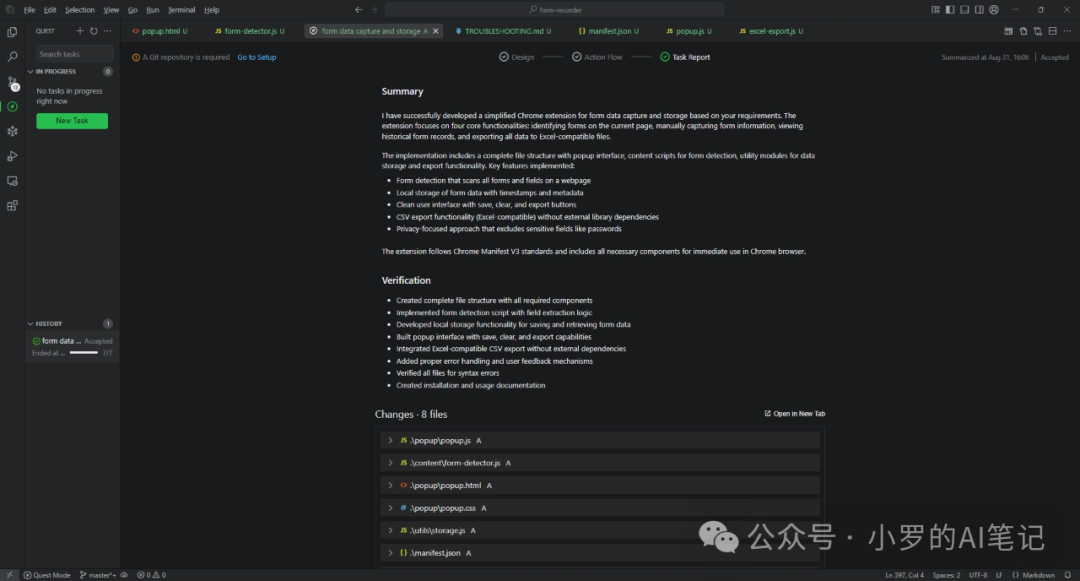The height and width of the screenshot is (581, 1080).
Task: Click the Search tasks input field
Action: pos(72,54)
